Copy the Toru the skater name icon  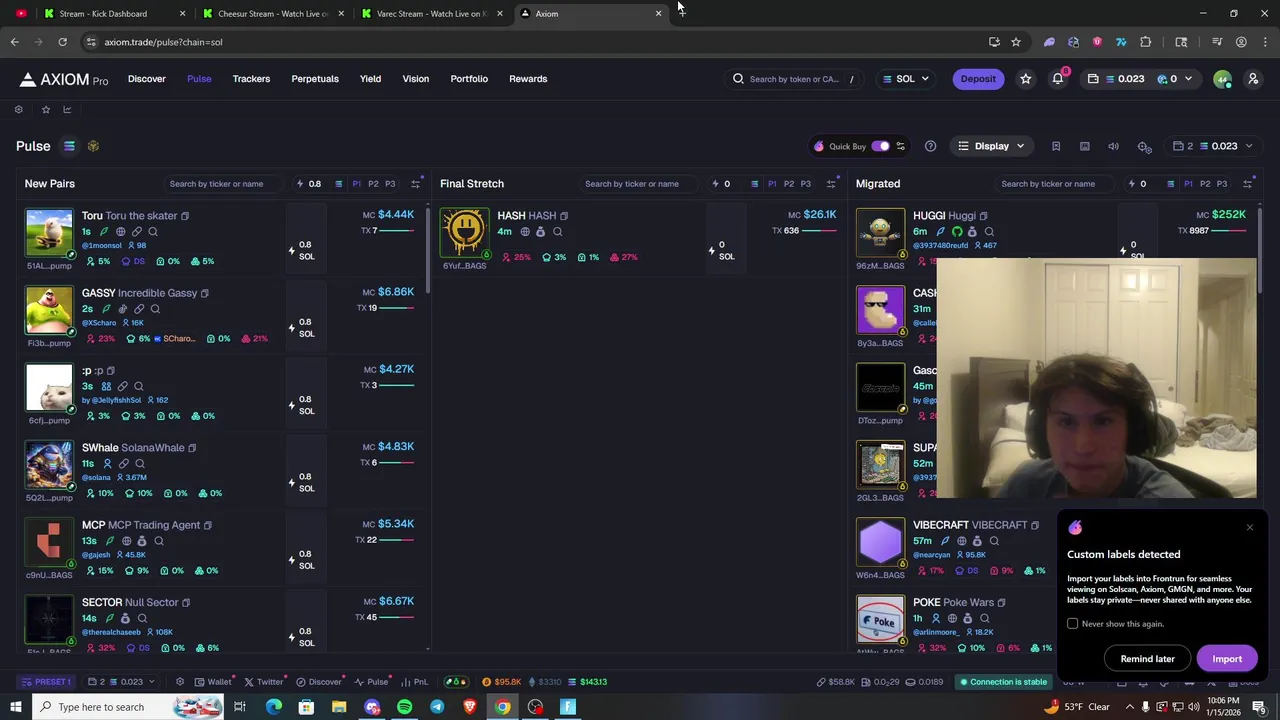tap(185, 216)
